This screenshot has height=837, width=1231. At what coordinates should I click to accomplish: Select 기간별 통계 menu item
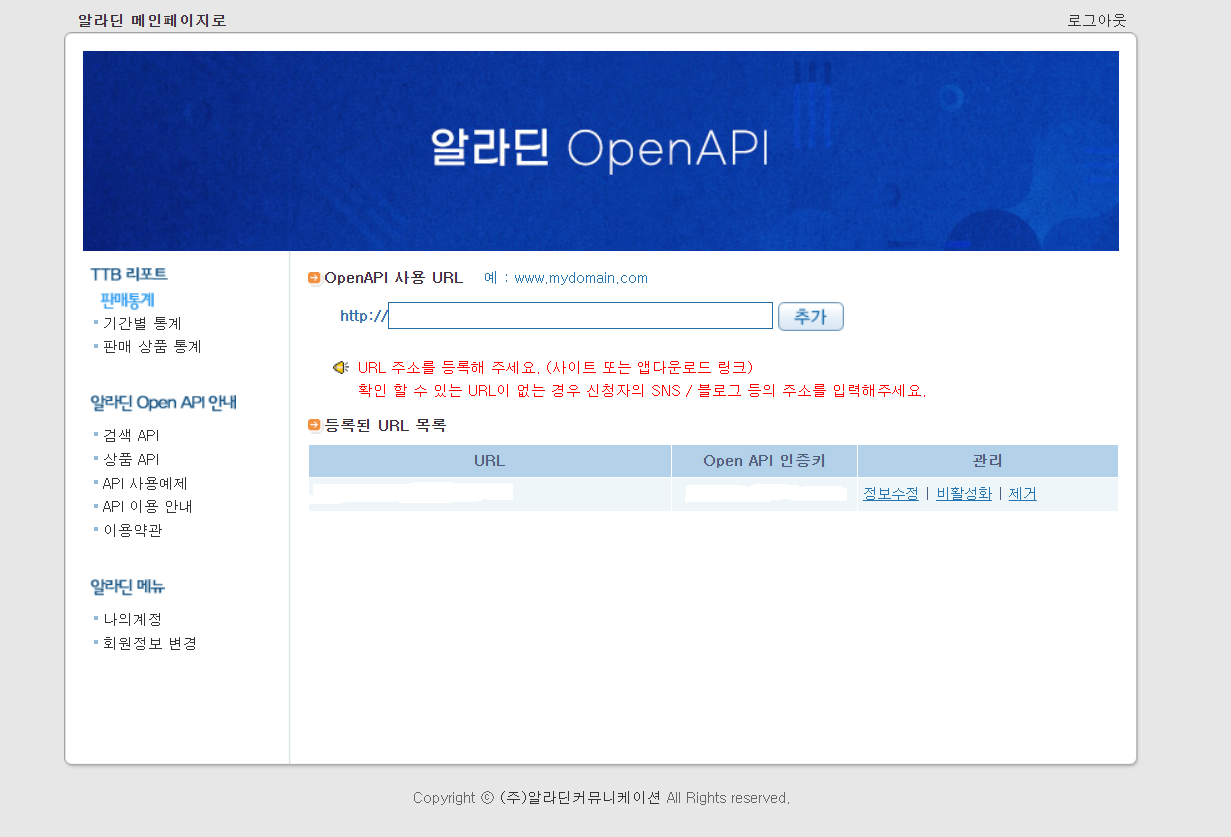click(142, 323)
